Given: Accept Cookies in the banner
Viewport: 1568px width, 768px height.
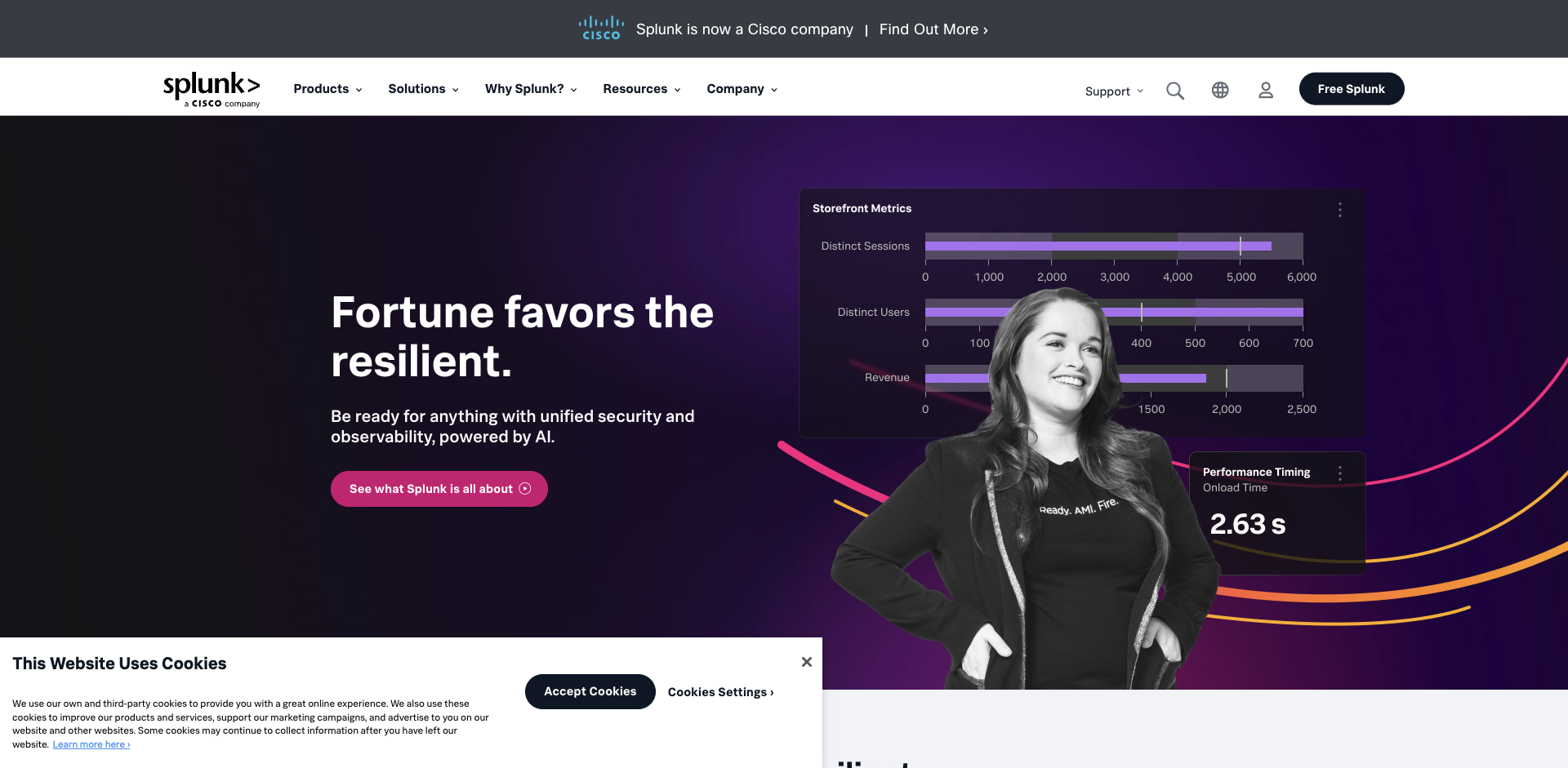Looking at the screenshot, I should [590, 691].
